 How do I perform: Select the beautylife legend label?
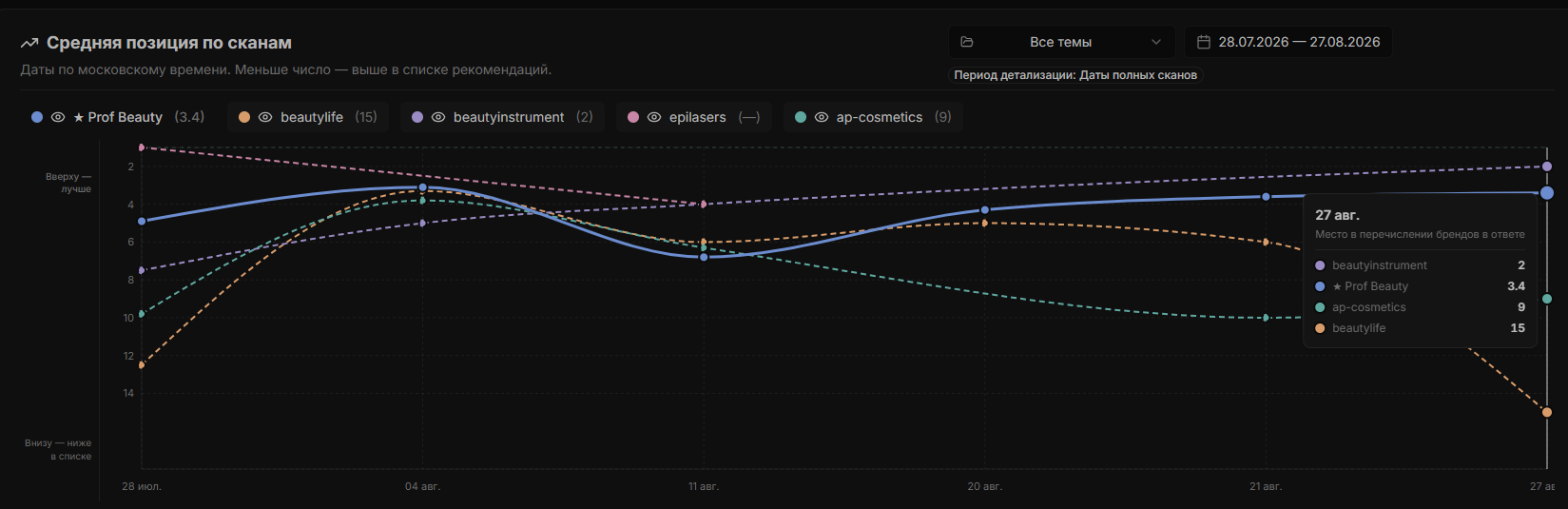(x=312, y=117)
